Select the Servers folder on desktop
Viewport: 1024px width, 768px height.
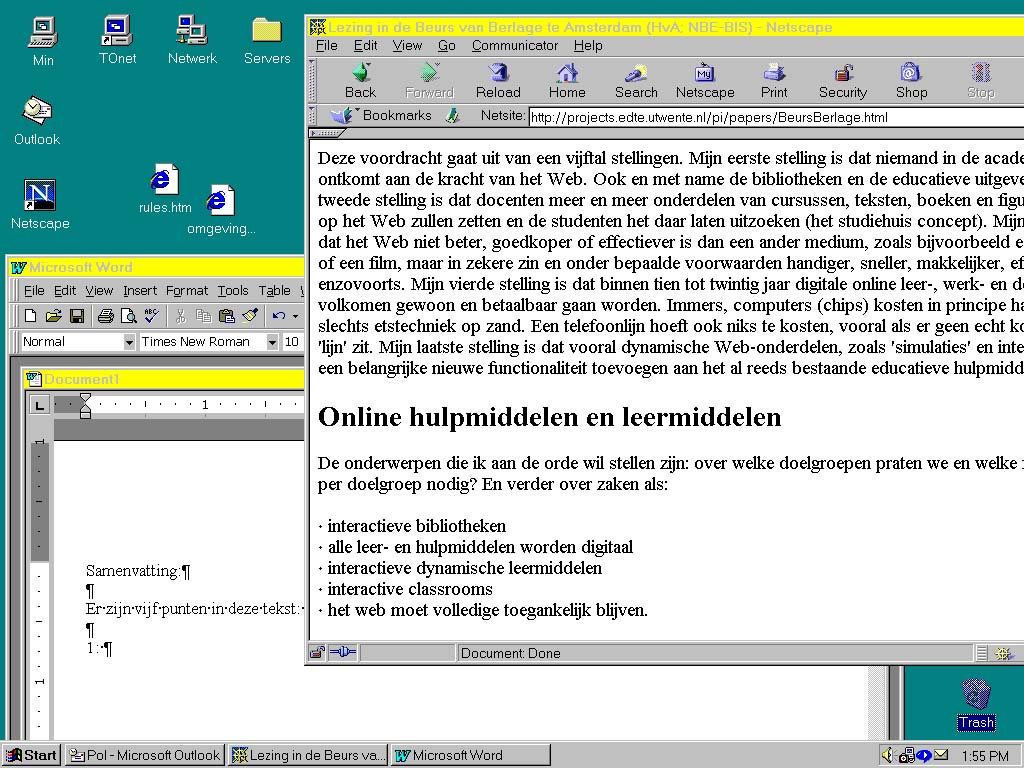266,41
